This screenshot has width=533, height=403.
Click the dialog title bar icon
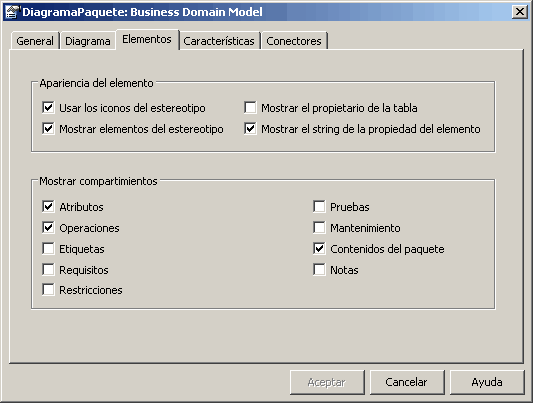pos(12,12)
